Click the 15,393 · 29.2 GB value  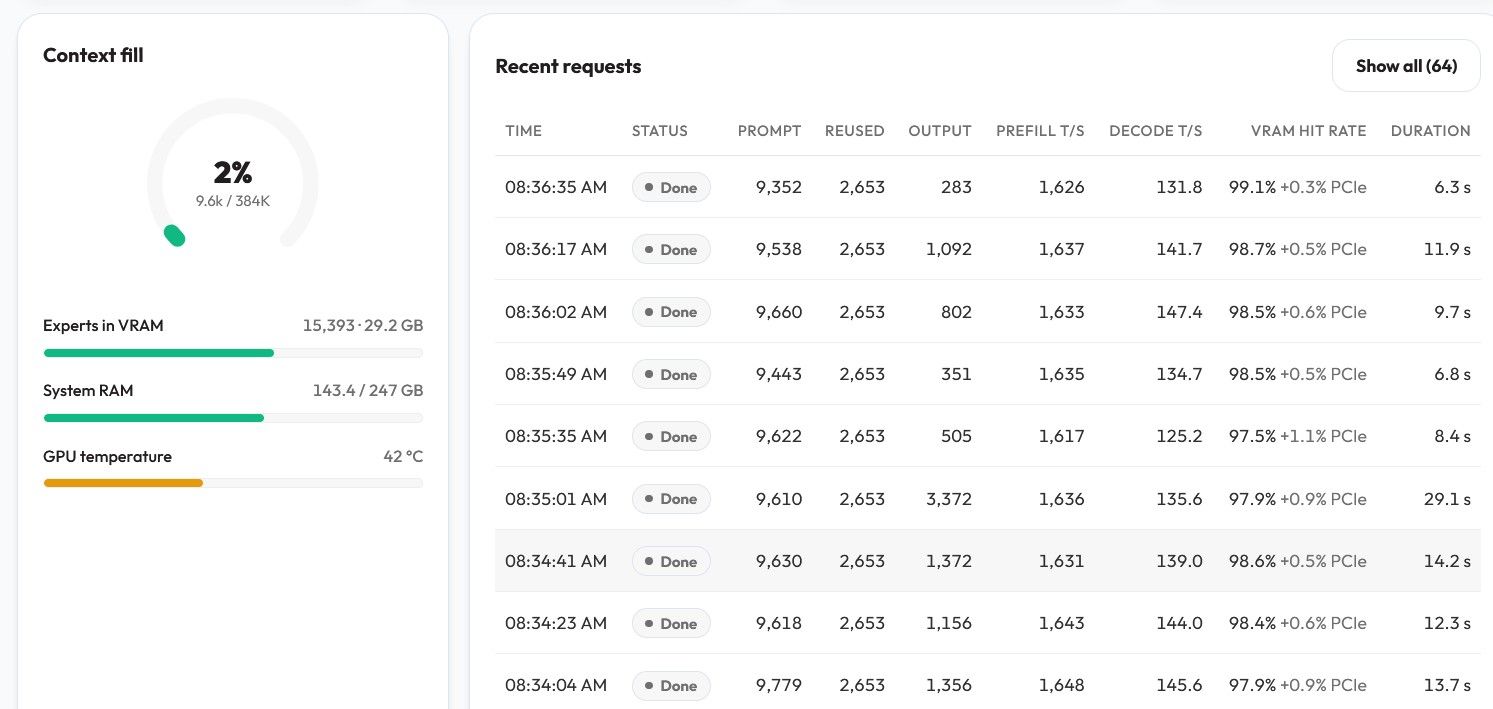click(363, 325)
